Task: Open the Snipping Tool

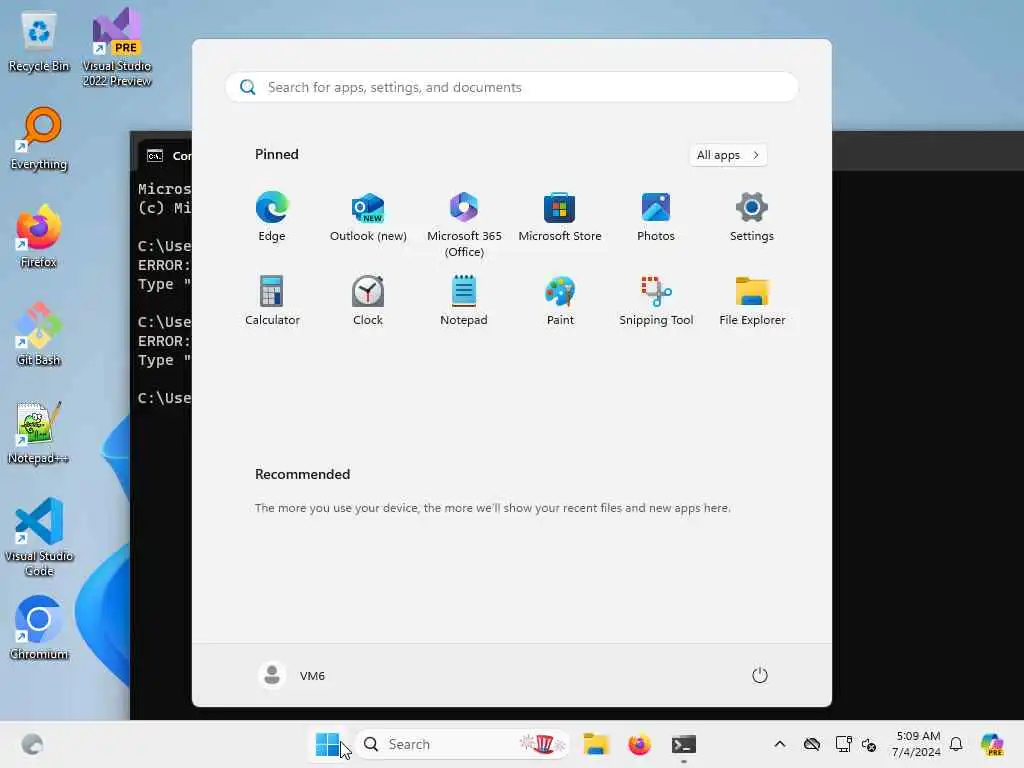Action: tap(656, 300)
